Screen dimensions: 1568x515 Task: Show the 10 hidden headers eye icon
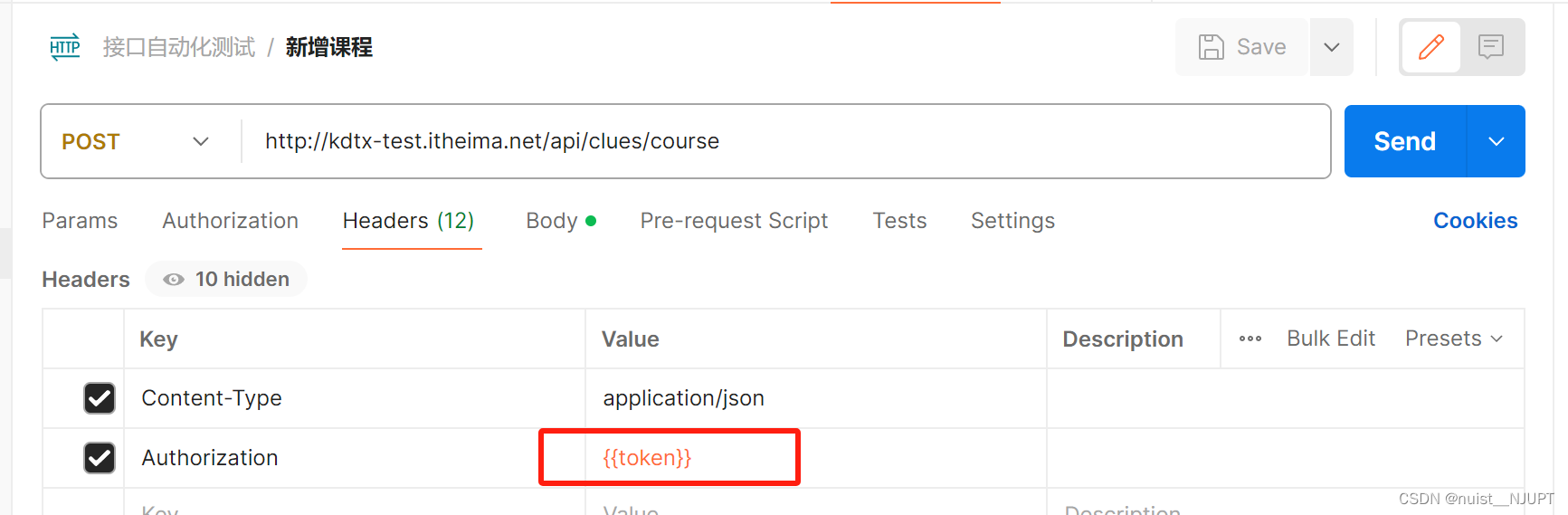tap(174, 280)
